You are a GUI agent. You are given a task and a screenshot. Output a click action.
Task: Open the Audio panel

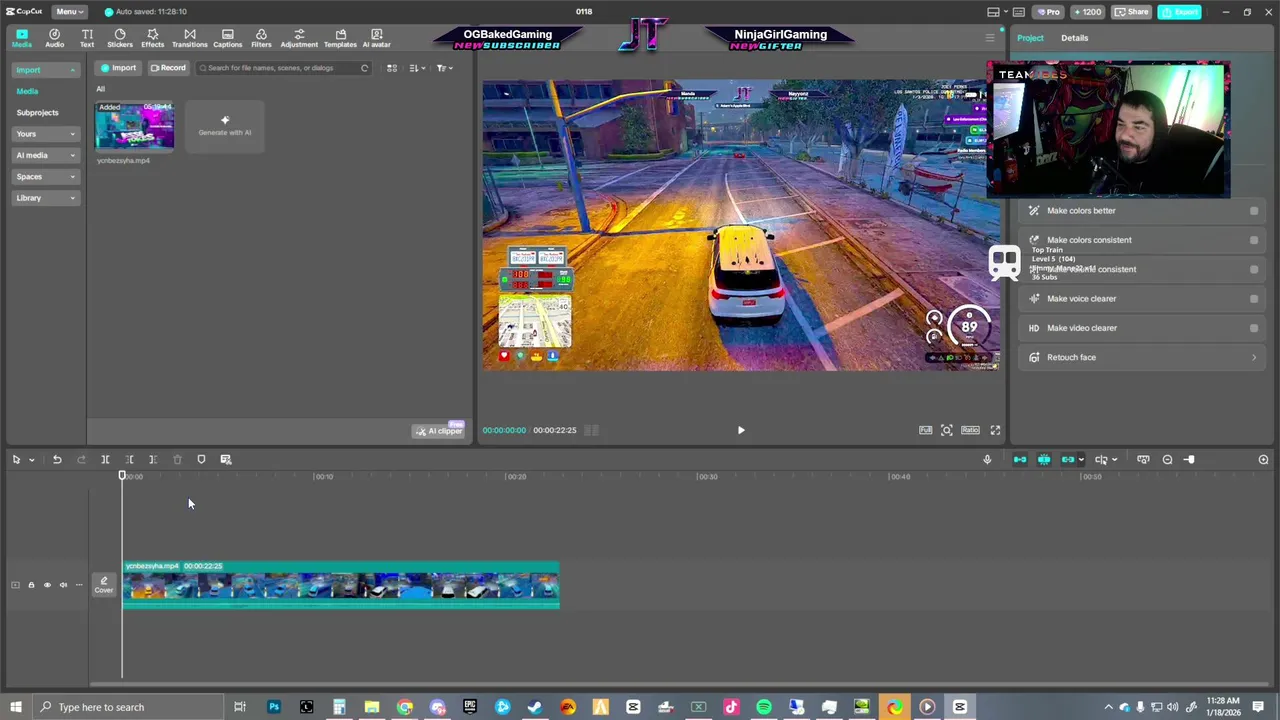54,38
